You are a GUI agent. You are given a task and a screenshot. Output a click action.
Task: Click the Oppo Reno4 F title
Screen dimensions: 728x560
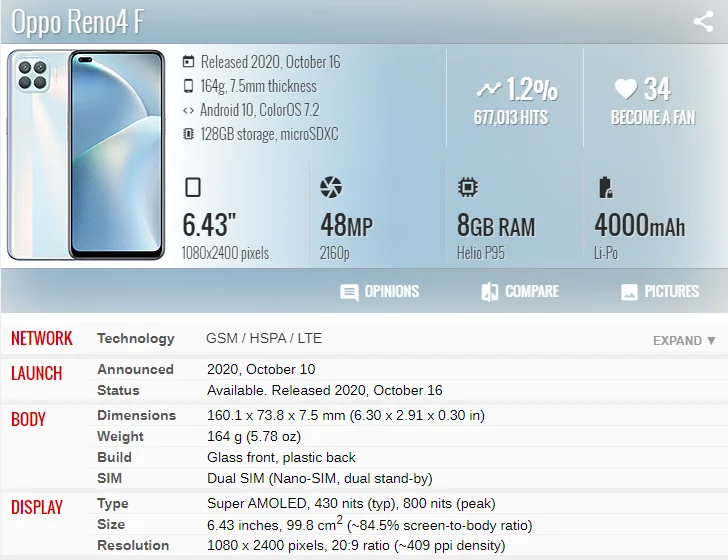(78, 21)
